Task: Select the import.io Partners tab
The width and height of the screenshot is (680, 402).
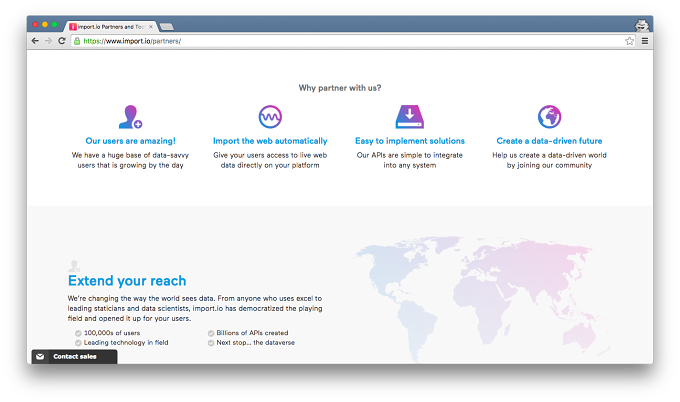Action: coord(111,26)
